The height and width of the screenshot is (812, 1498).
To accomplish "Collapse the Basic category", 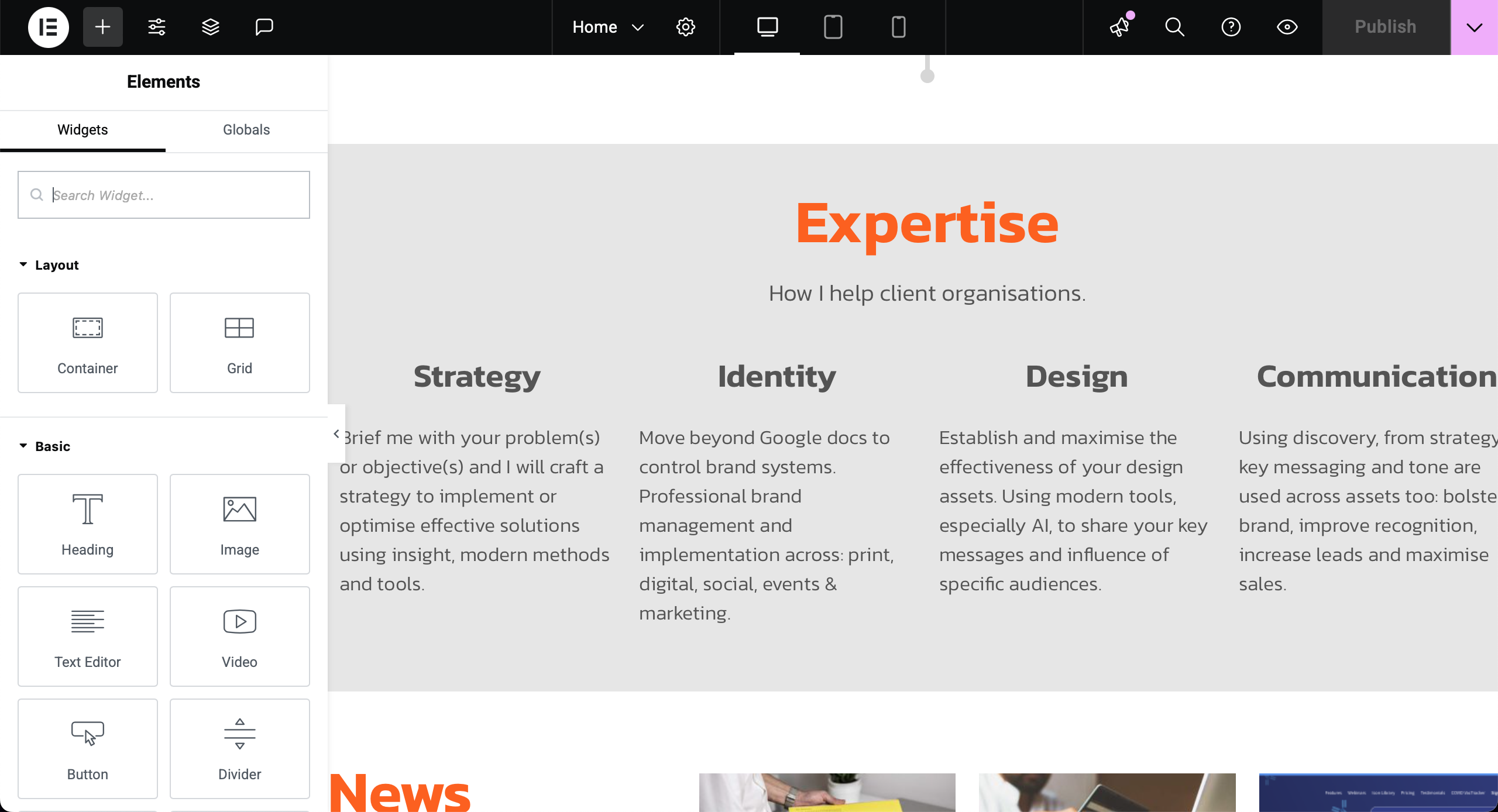I will 44,446.
